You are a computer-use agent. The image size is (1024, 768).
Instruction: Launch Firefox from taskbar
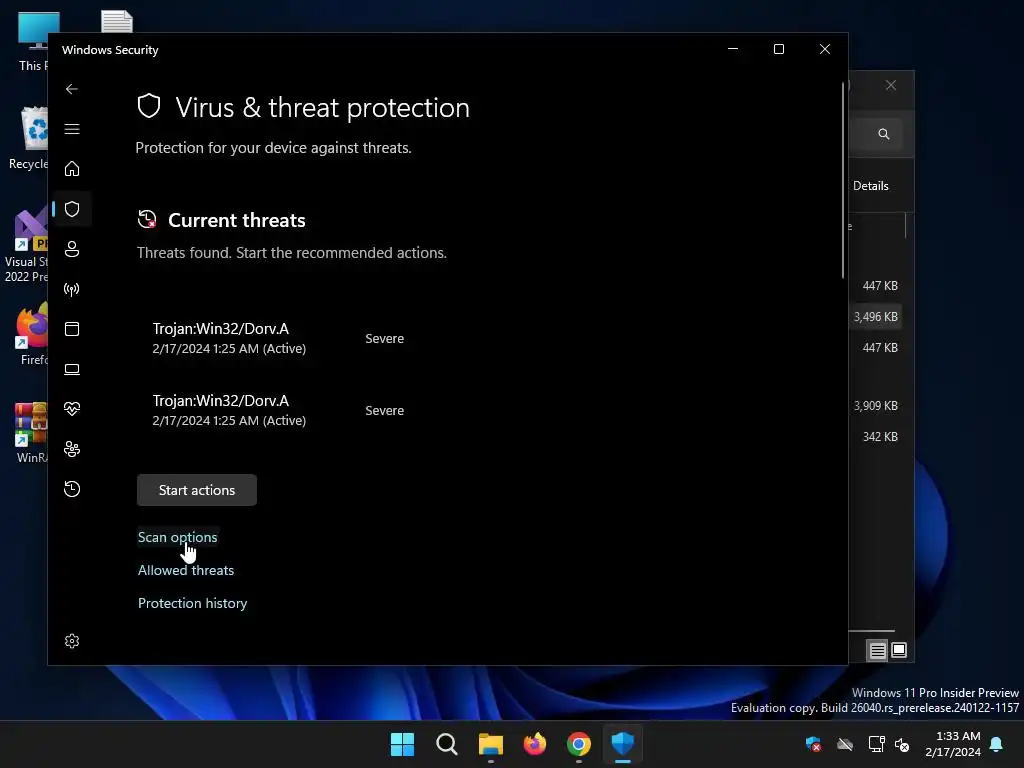(x=535, y=744)
